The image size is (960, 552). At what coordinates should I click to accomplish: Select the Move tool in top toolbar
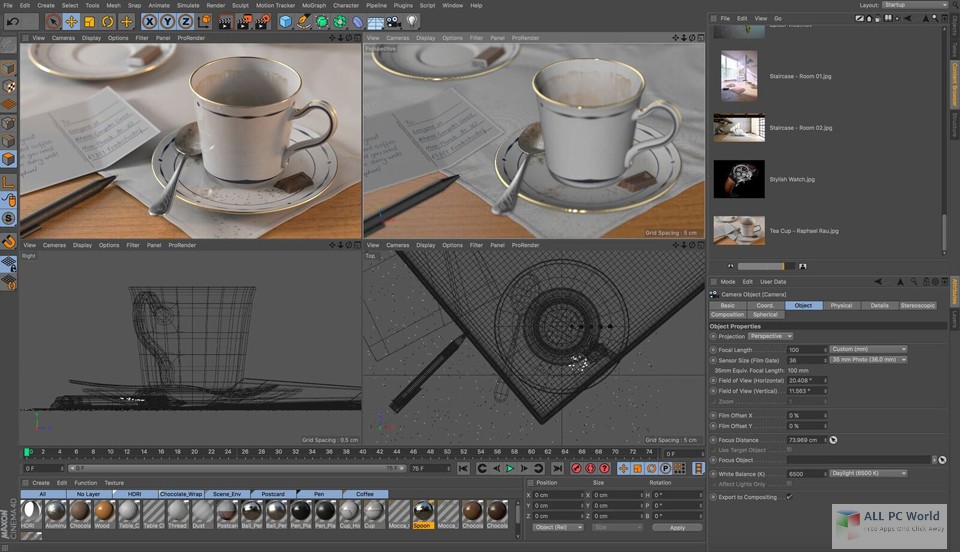coord(71,21)
